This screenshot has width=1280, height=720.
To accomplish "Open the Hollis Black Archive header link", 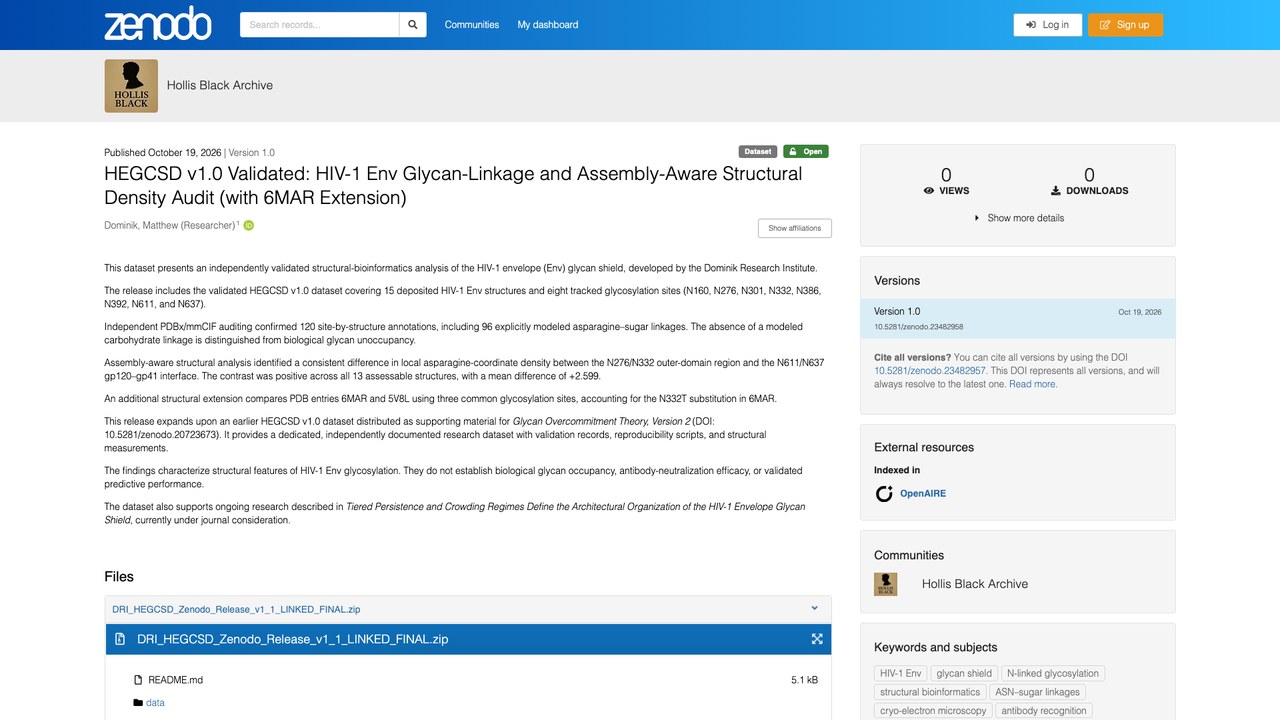I will point(220,86).
